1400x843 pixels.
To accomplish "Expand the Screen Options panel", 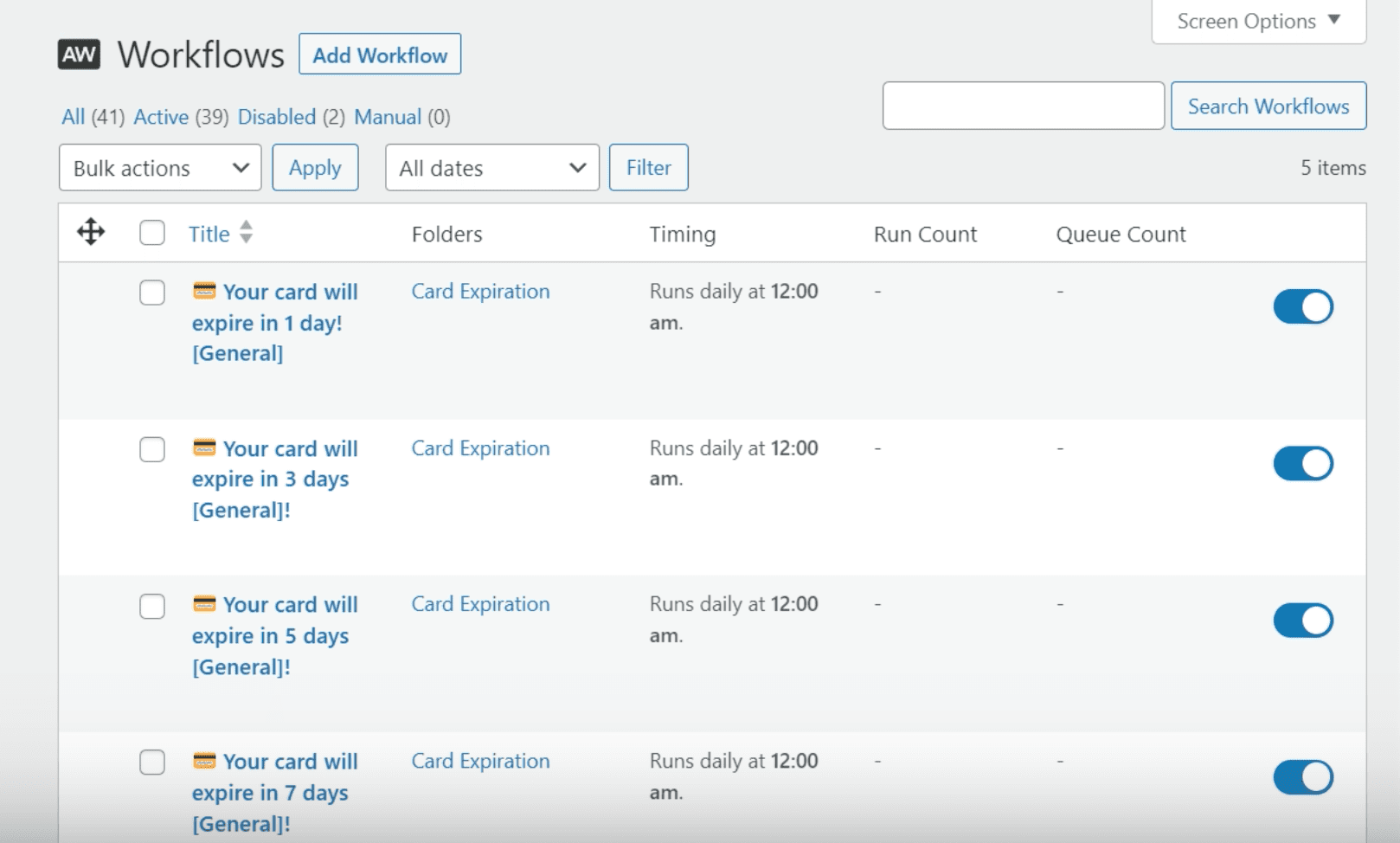I will click(x=1258, y=21).
